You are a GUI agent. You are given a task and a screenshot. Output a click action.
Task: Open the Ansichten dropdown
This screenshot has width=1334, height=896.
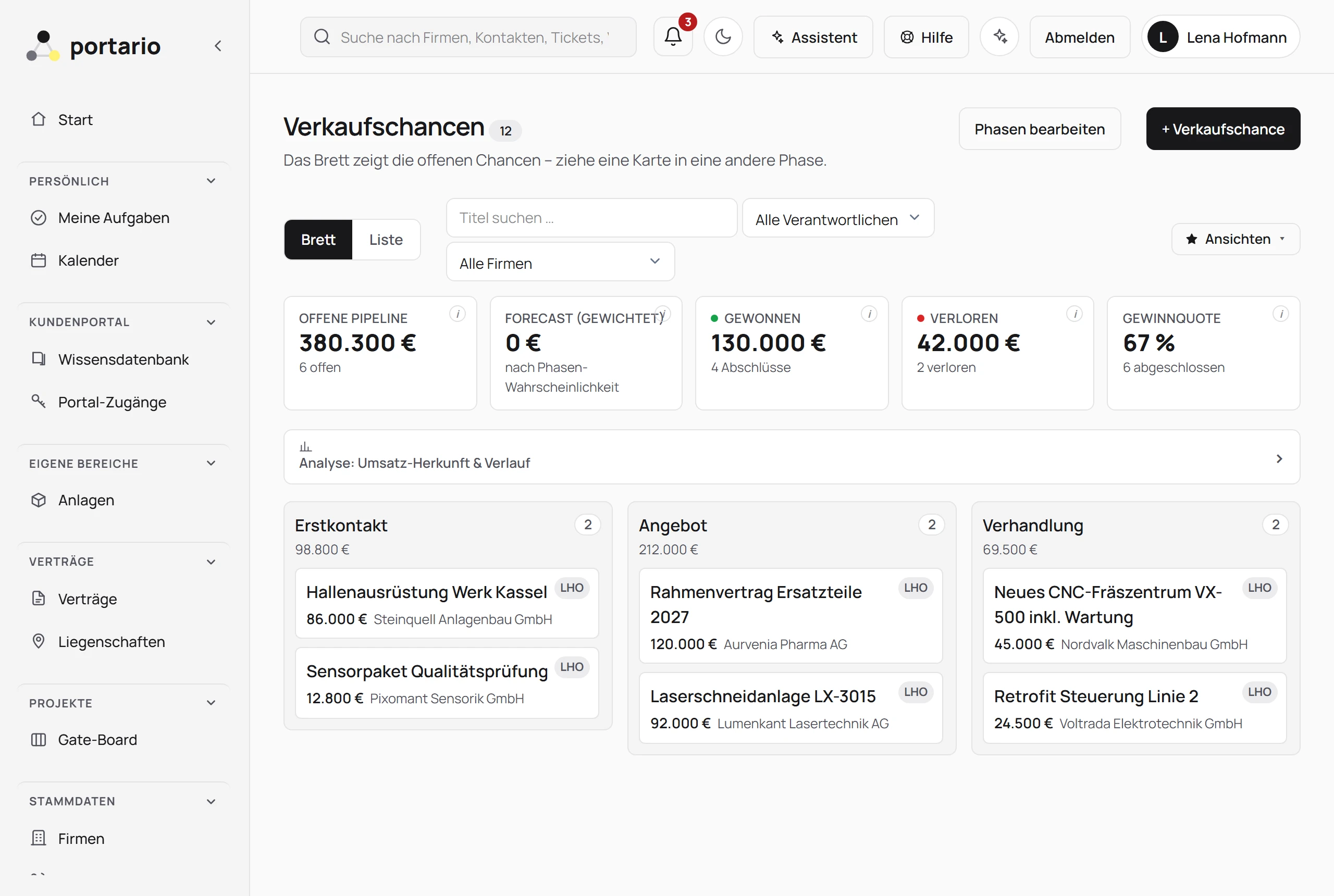(x=1236, y=239)
